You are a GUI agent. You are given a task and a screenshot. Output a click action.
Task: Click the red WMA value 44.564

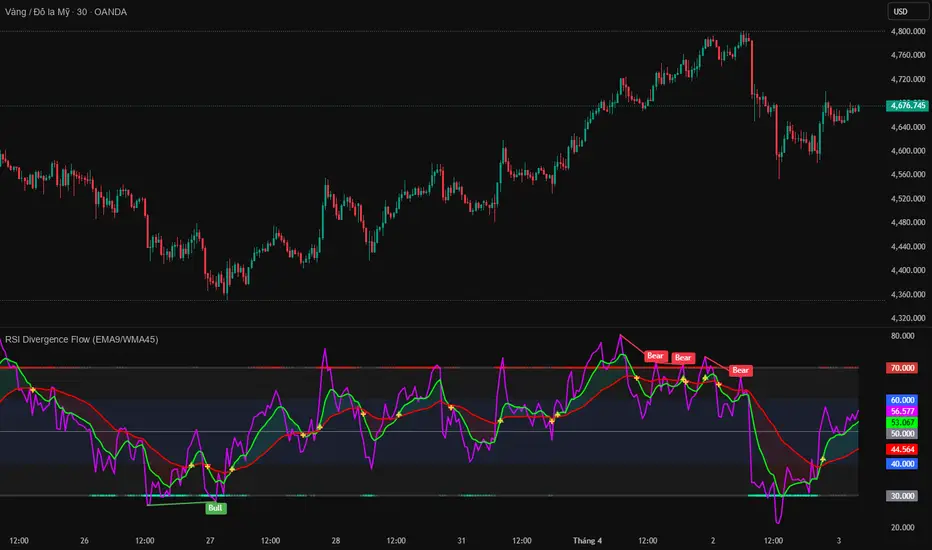tap(902, 450)
